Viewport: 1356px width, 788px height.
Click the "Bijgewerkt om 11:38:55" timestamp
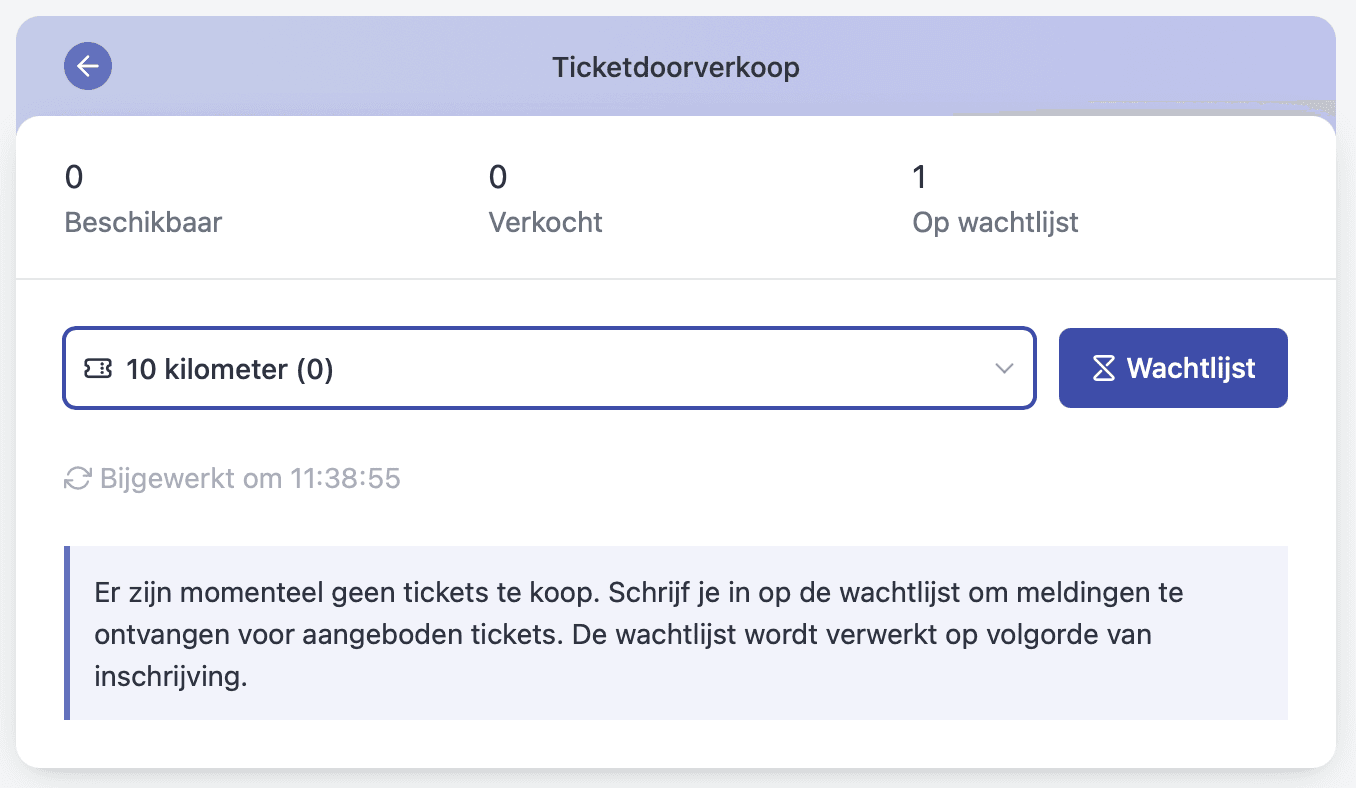point(250,478)
